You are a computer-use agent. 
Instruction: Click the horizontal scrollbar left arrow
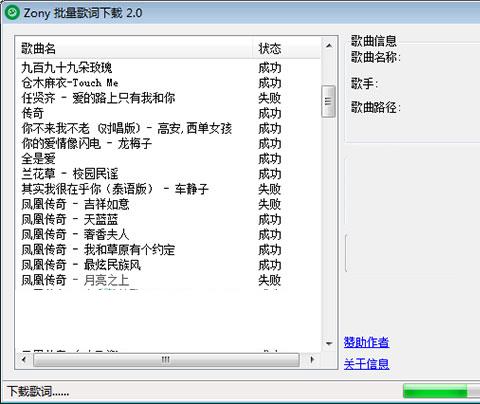coord(24,360)
